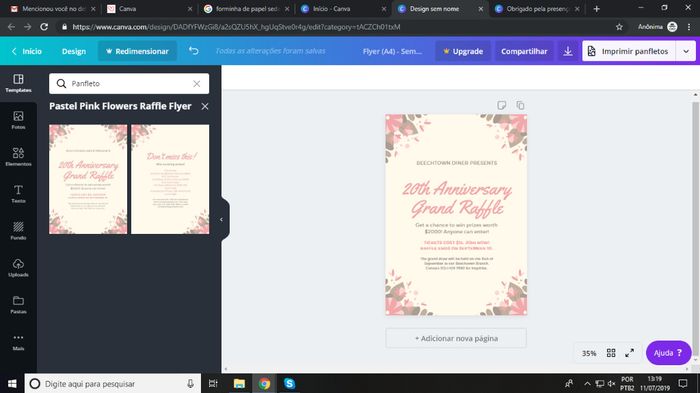Click the undo arrow in toolbar
700x393 pixels.
pos(193,51)
